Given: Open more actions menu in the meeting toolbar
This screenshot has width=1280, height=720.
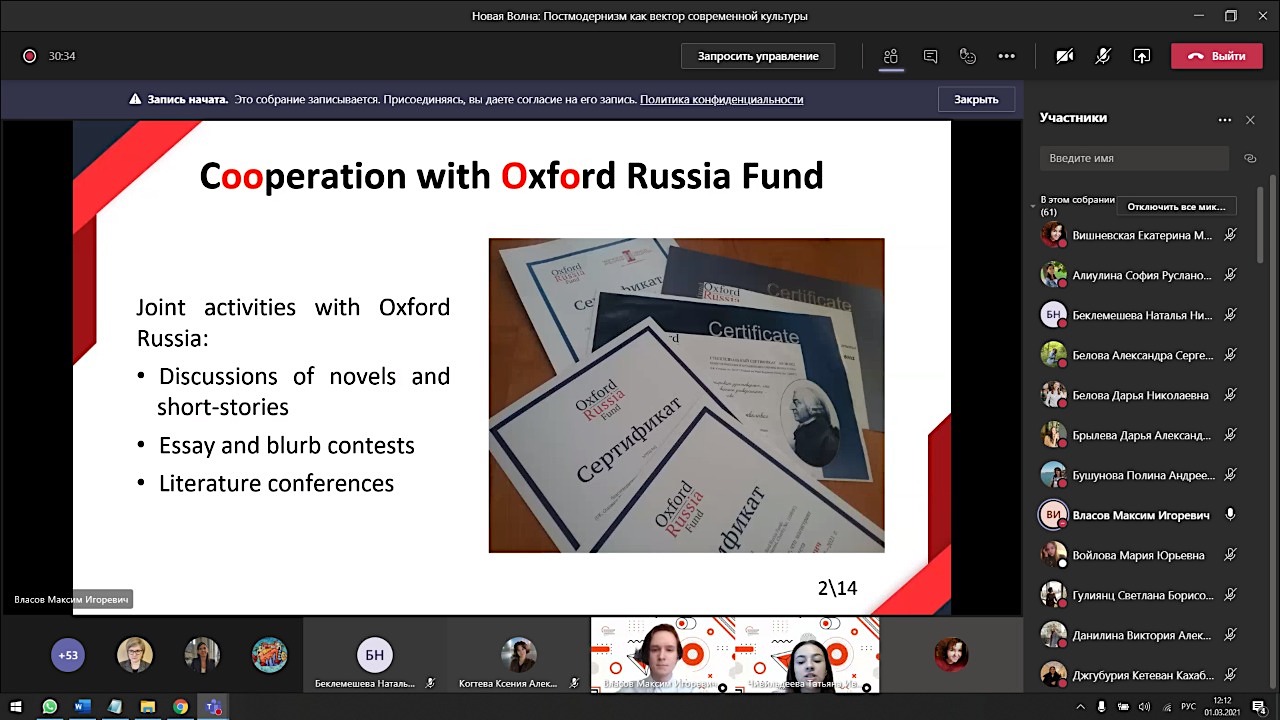Looking at the screenshot, I should (1006, 56).
